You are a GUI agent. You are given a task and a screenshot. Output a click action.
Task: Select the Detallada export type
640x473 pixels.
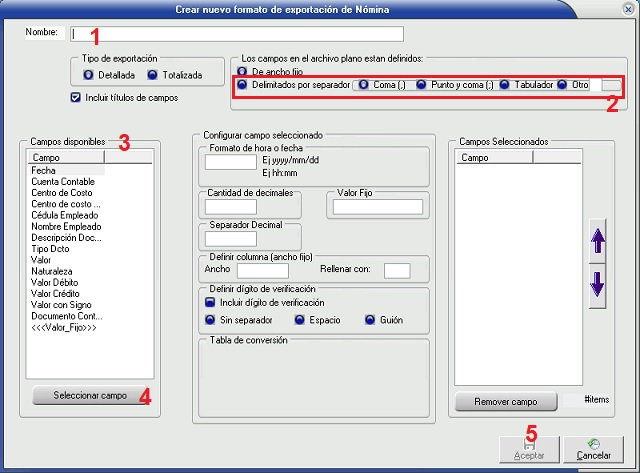[89, 74]
